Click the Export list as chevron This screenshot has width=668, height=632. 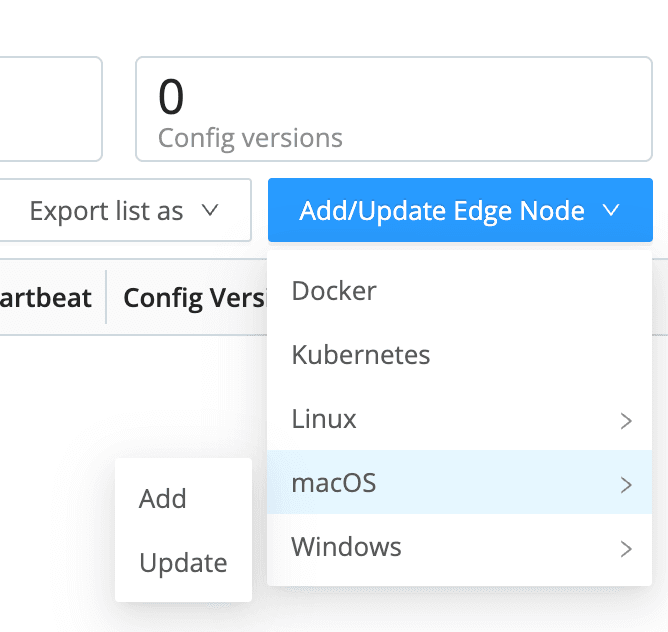click(210, 211)
